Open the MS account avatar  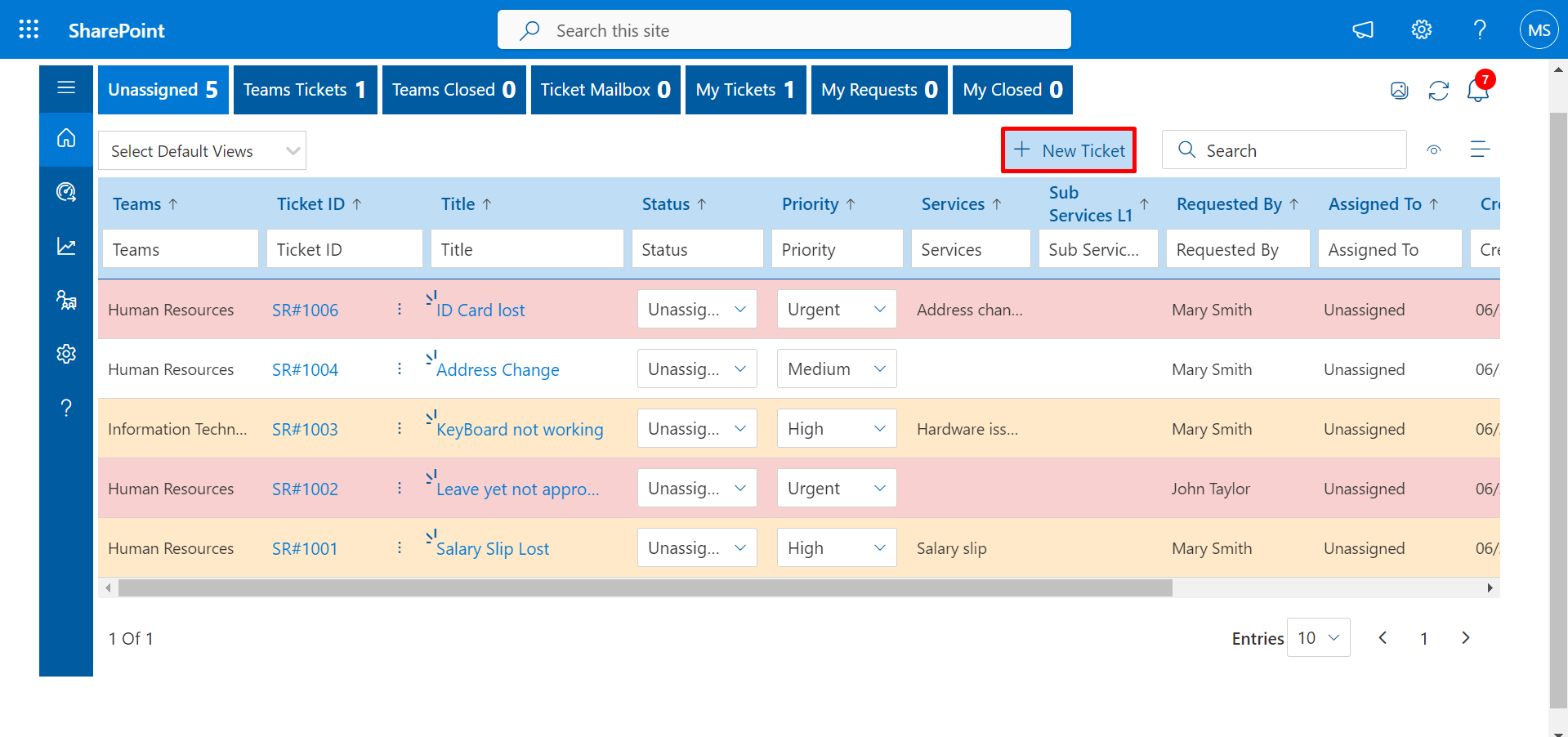pyautogui.click(x=1539, y=30)
